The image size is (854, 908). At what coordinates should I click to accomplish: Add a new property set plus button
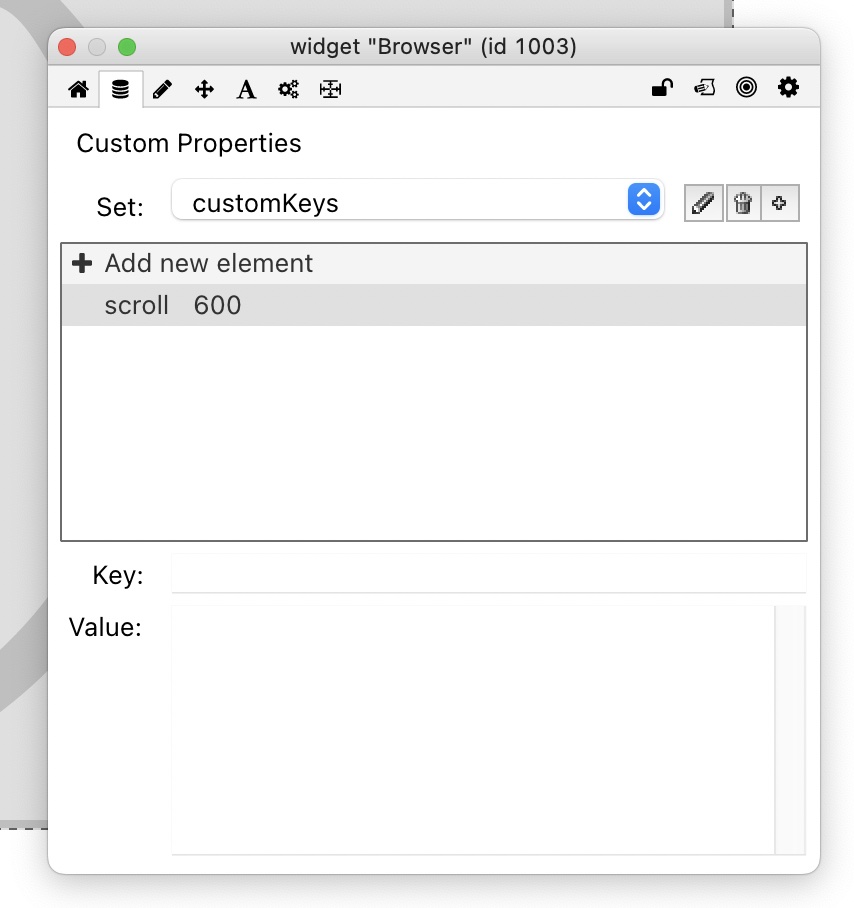pos(780,203)
